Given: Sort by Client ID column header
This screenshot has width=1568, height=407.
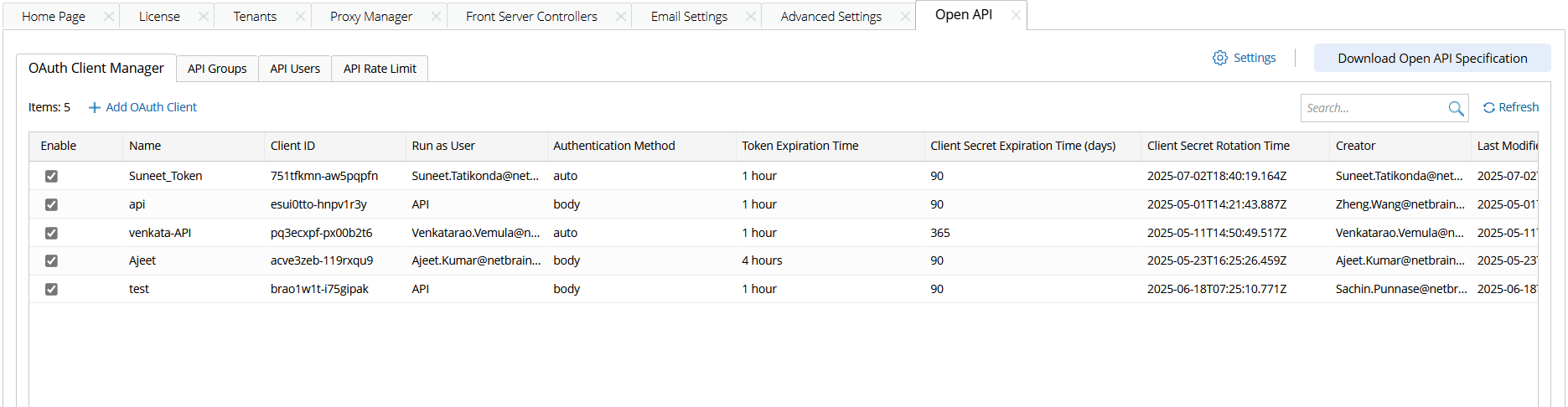Looking at the screenshot, I should [292, 146].
